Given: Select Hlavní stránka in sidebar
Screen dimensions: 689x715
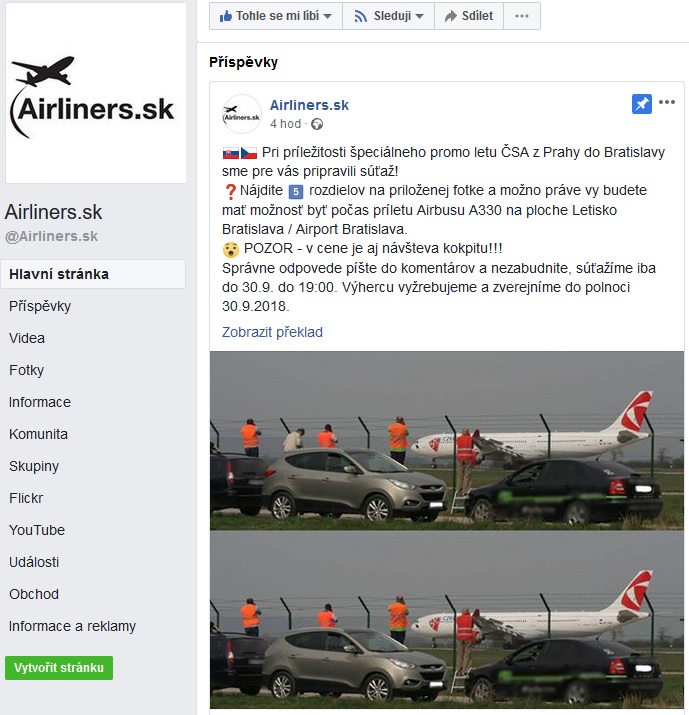Looking at the screenshot, I should click(93, 274).
